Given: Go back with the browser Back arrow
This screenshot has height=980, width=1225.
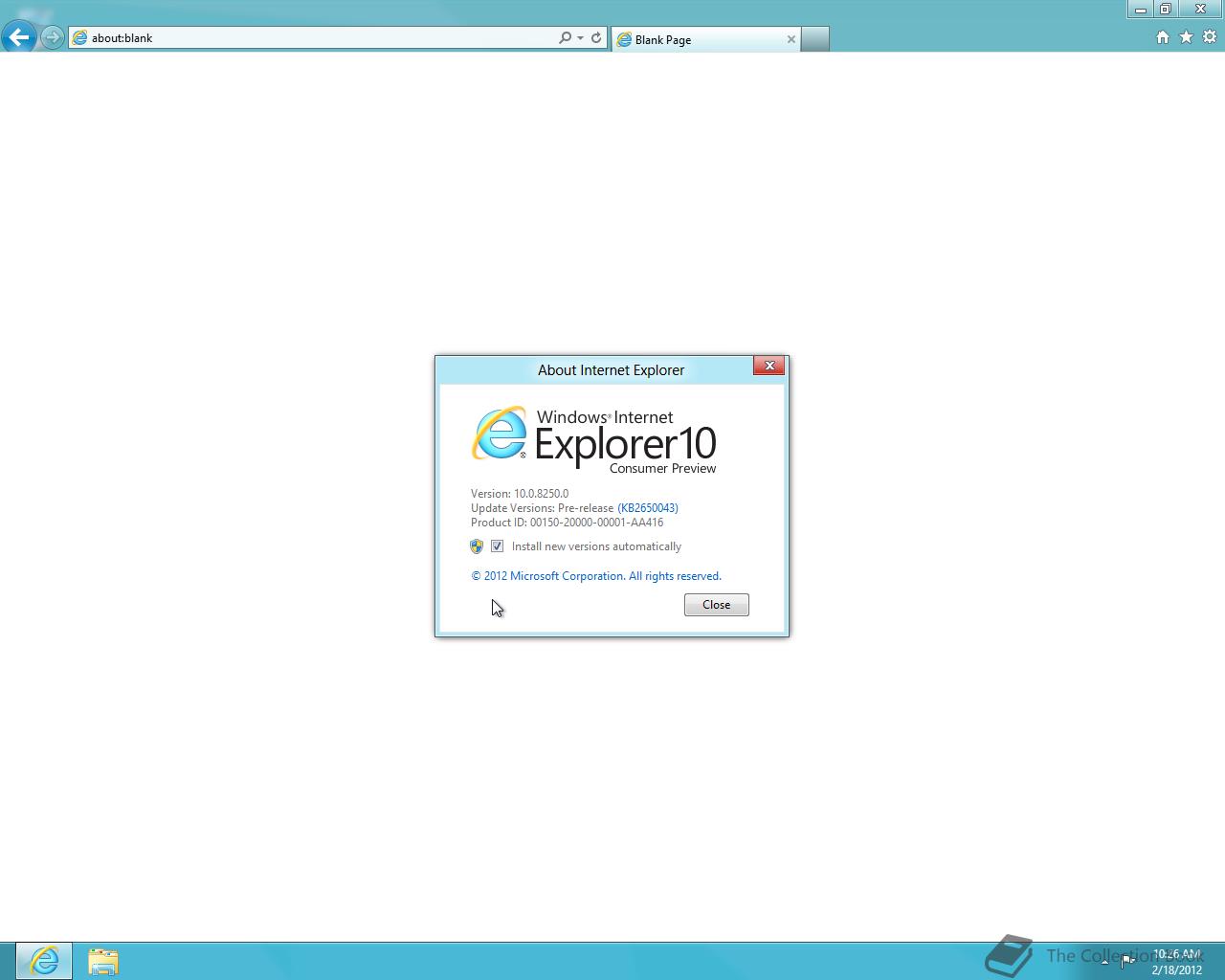Looking at the screenshot, I should [x=18, y=37].
